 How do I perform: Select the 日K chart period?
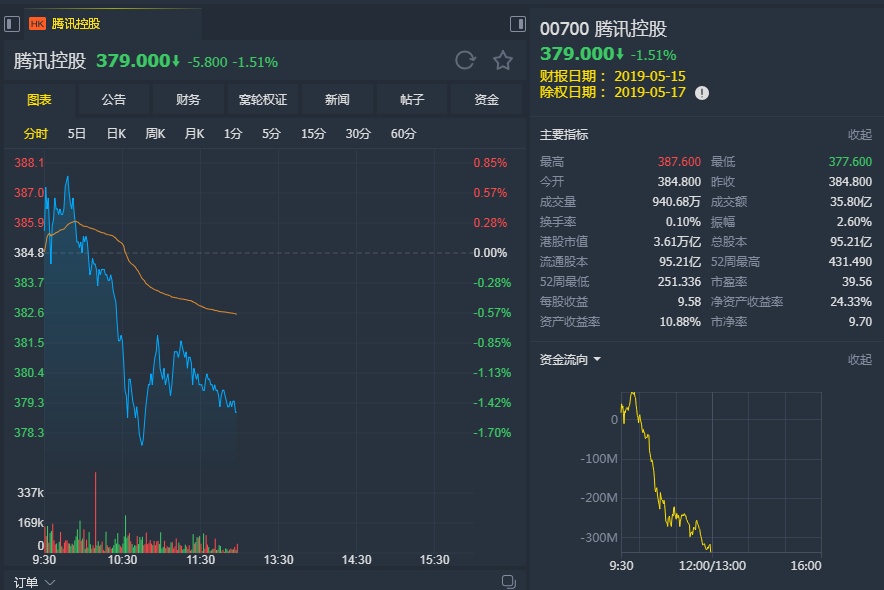click(116, 133)
